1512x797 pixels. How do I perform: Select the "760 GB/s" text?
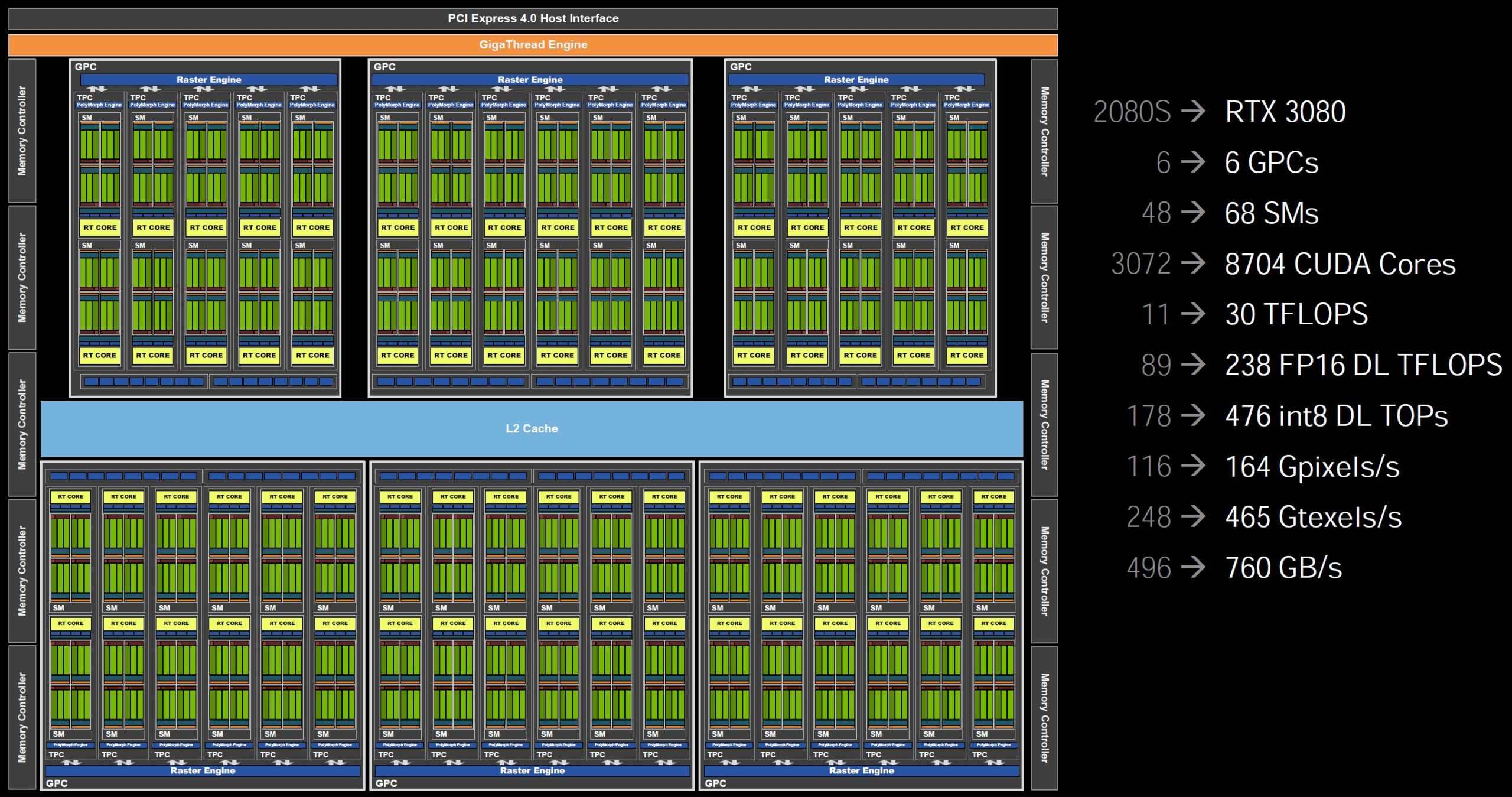1283,568
